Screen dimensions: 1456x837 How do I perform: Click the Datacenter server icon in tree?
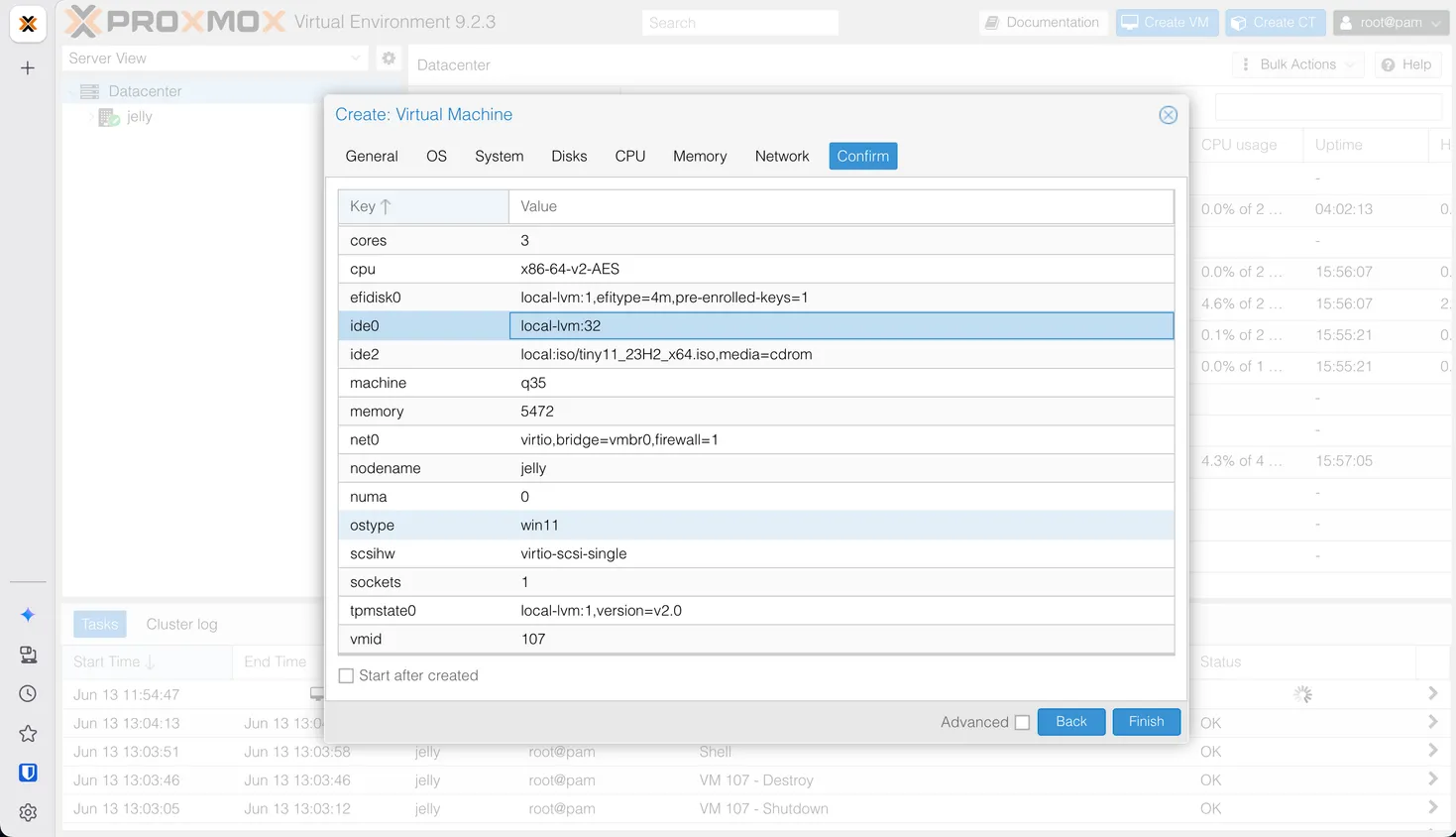[x=89, y=91]
